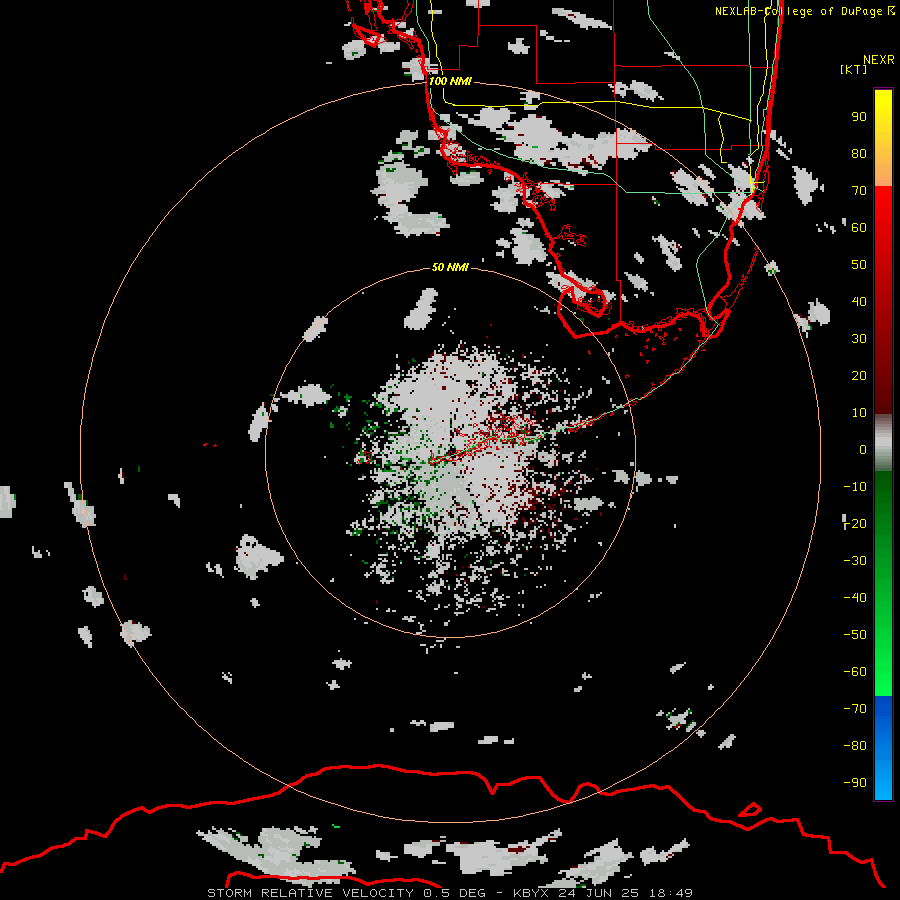Click the 18:49 timestamp
This screenshot has width=900, height=900.
(x=671, y=893)
